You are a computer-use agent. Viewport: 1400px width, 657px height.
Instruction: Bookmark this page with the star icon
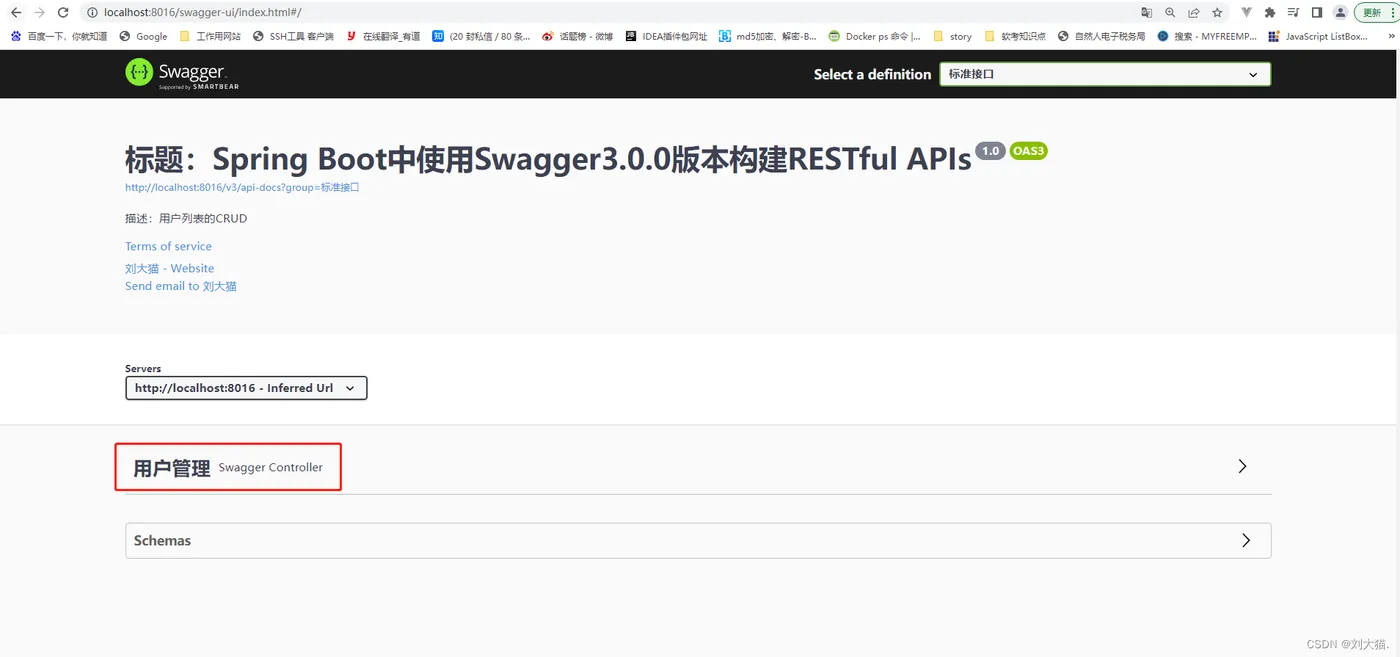(x=1217, y=13)
